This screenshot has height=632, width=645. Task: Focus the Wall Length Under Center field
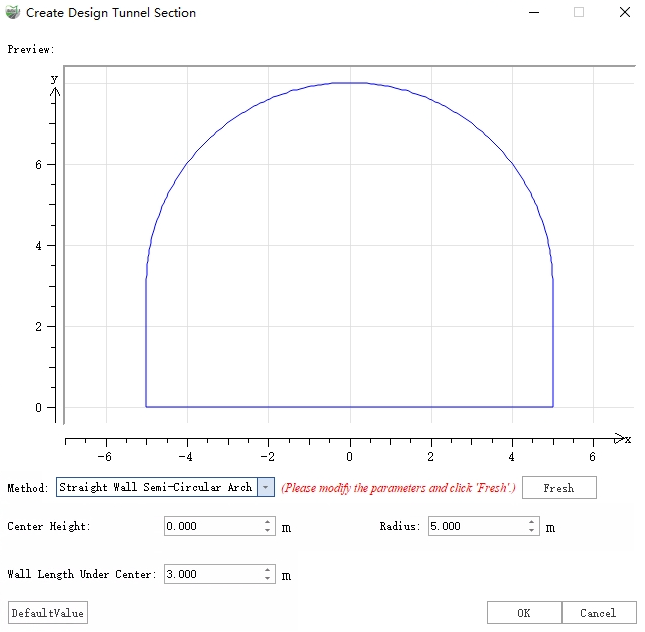click(x=211, y=574)
